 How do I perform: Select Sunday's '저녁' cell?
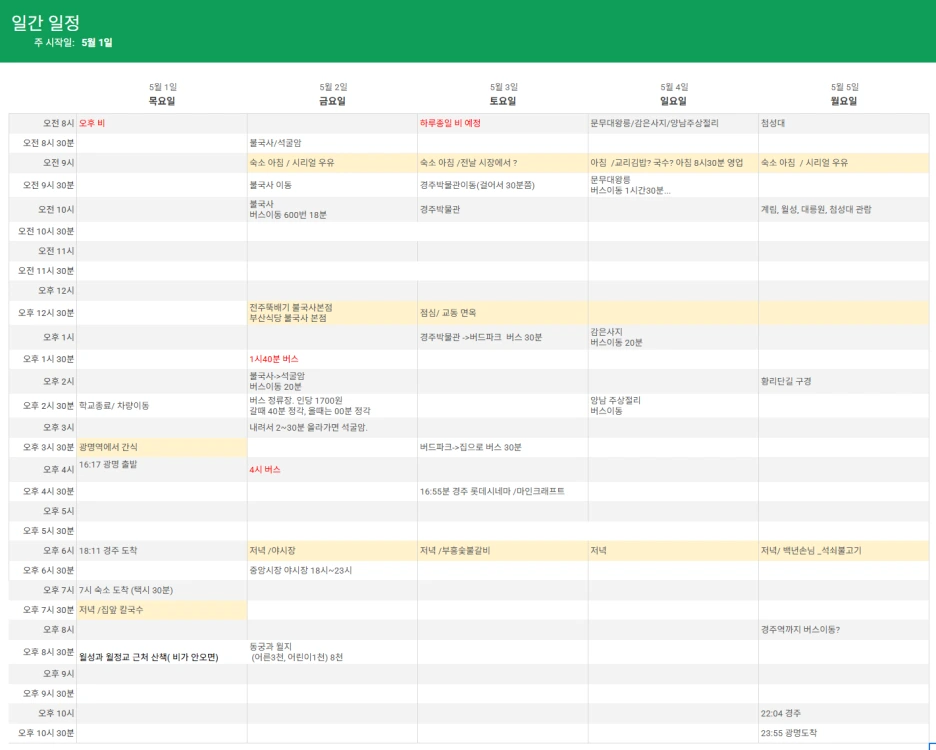[x=673, y=551]
